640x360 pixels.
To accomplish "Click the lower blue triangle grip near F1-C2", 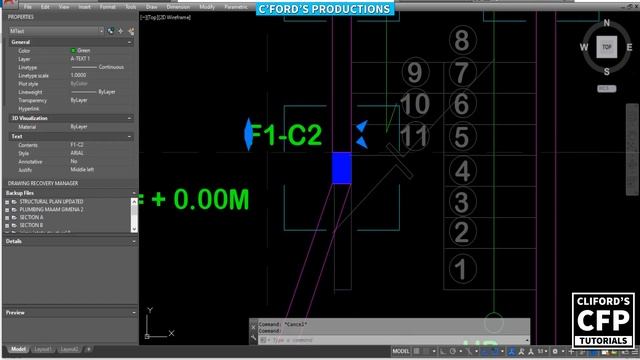I will (362, 142).
